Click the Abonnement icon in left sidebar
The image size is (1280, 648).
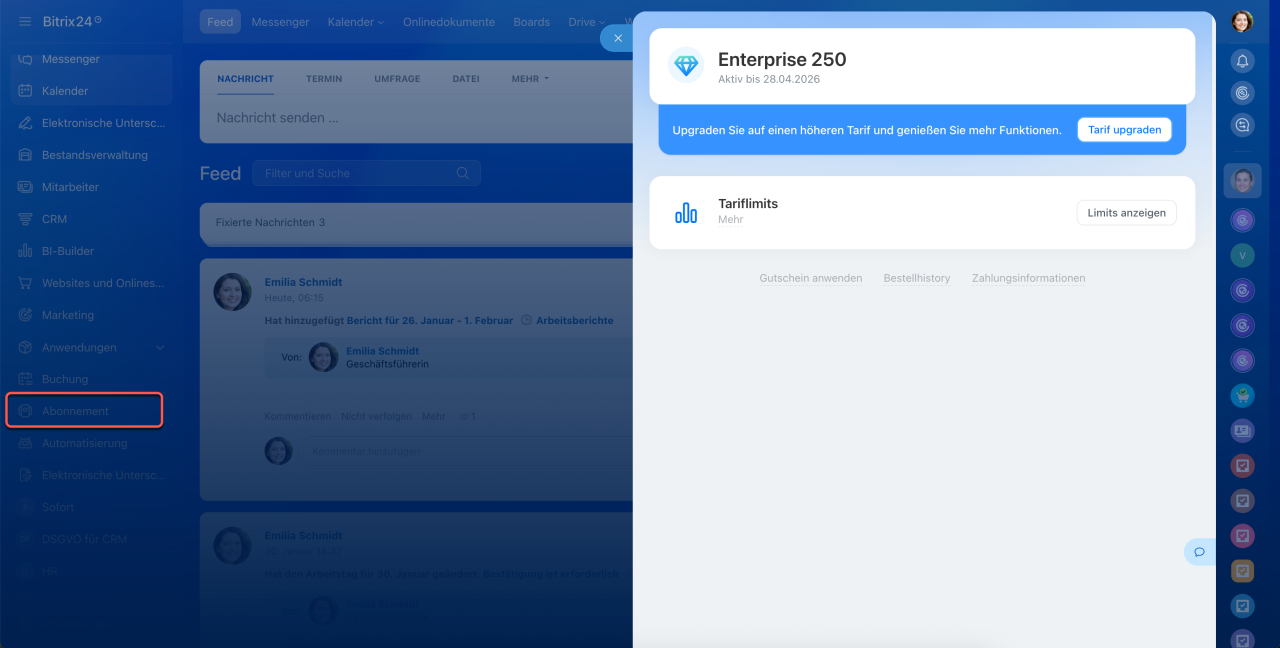pyautogui.click(x=25, y=411)
